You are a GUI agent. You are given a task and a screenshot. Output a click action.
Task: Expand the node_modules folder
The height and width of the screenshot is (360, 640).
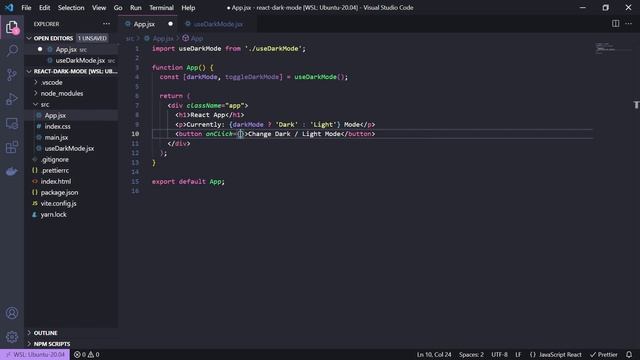click(62, 93)
